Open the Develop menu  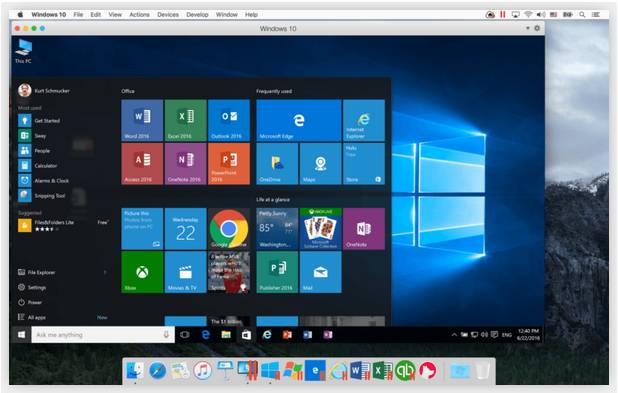coord(197,15)
